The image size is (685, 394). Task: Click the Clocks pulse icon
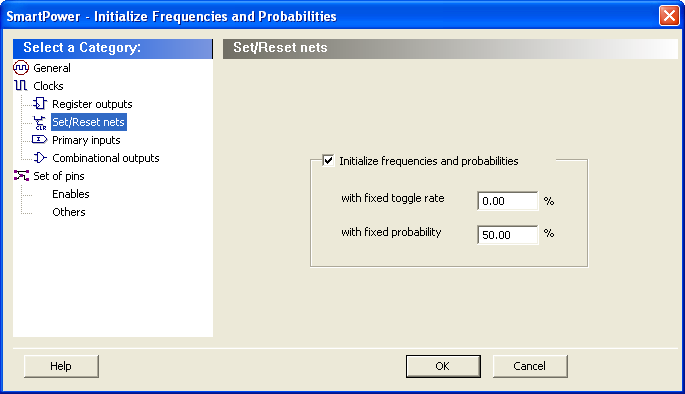click(21, 86)
